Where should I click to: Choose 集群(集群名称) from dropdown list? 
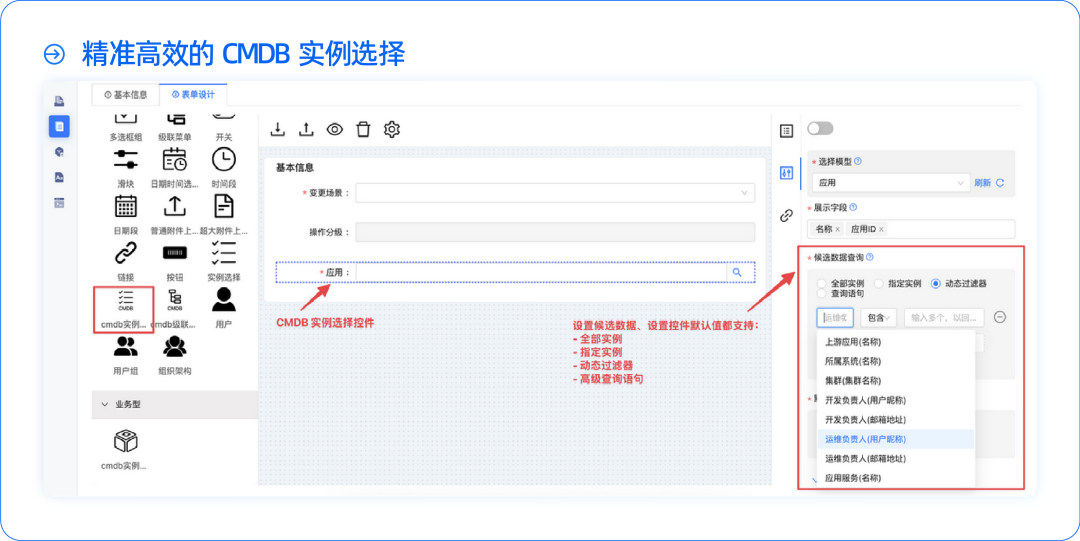point(895,380)
